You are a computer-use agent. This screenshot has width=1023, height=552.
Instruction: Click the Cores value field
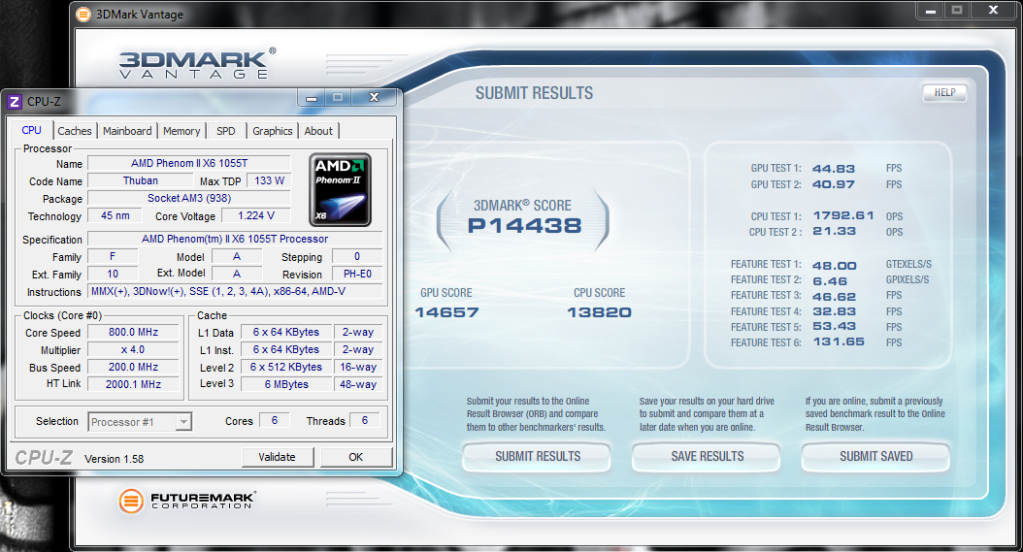274,421
